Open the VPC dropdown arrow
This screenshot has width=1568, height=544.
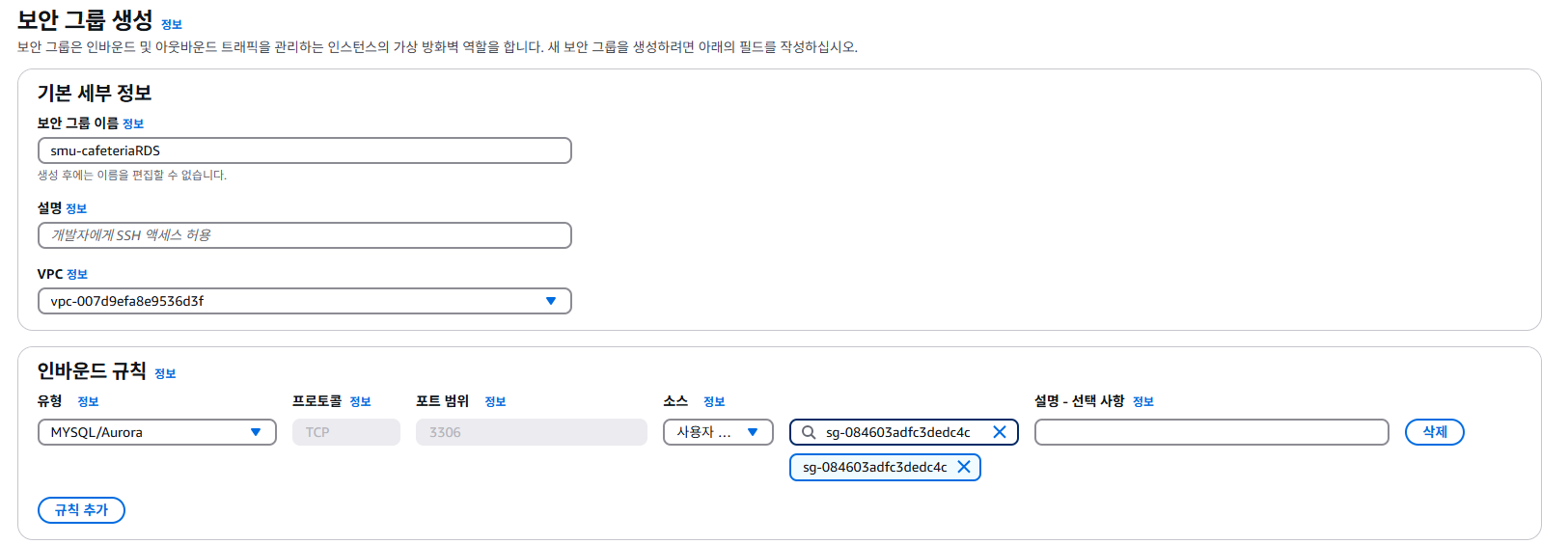click(551, 301)
